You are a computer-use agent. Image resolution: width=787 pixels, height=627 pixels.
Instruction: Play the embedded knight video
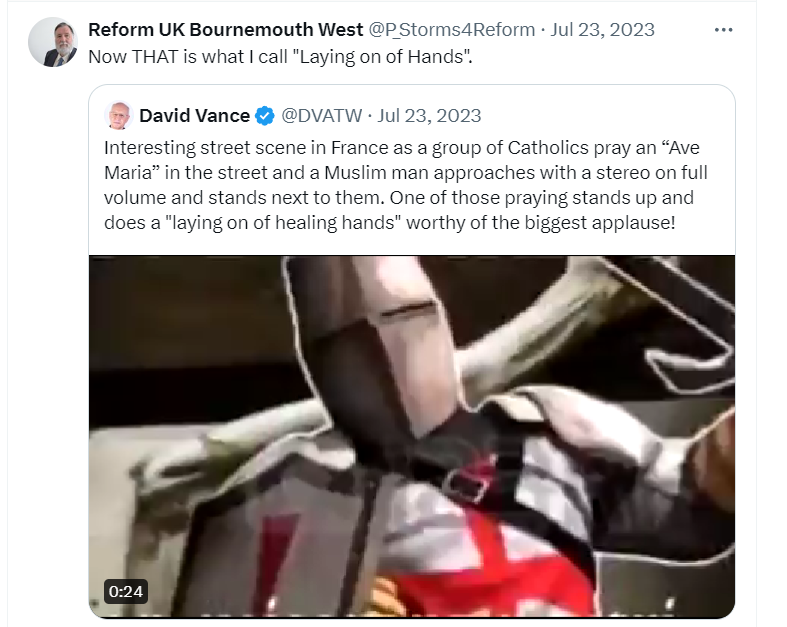coord(412,437)
